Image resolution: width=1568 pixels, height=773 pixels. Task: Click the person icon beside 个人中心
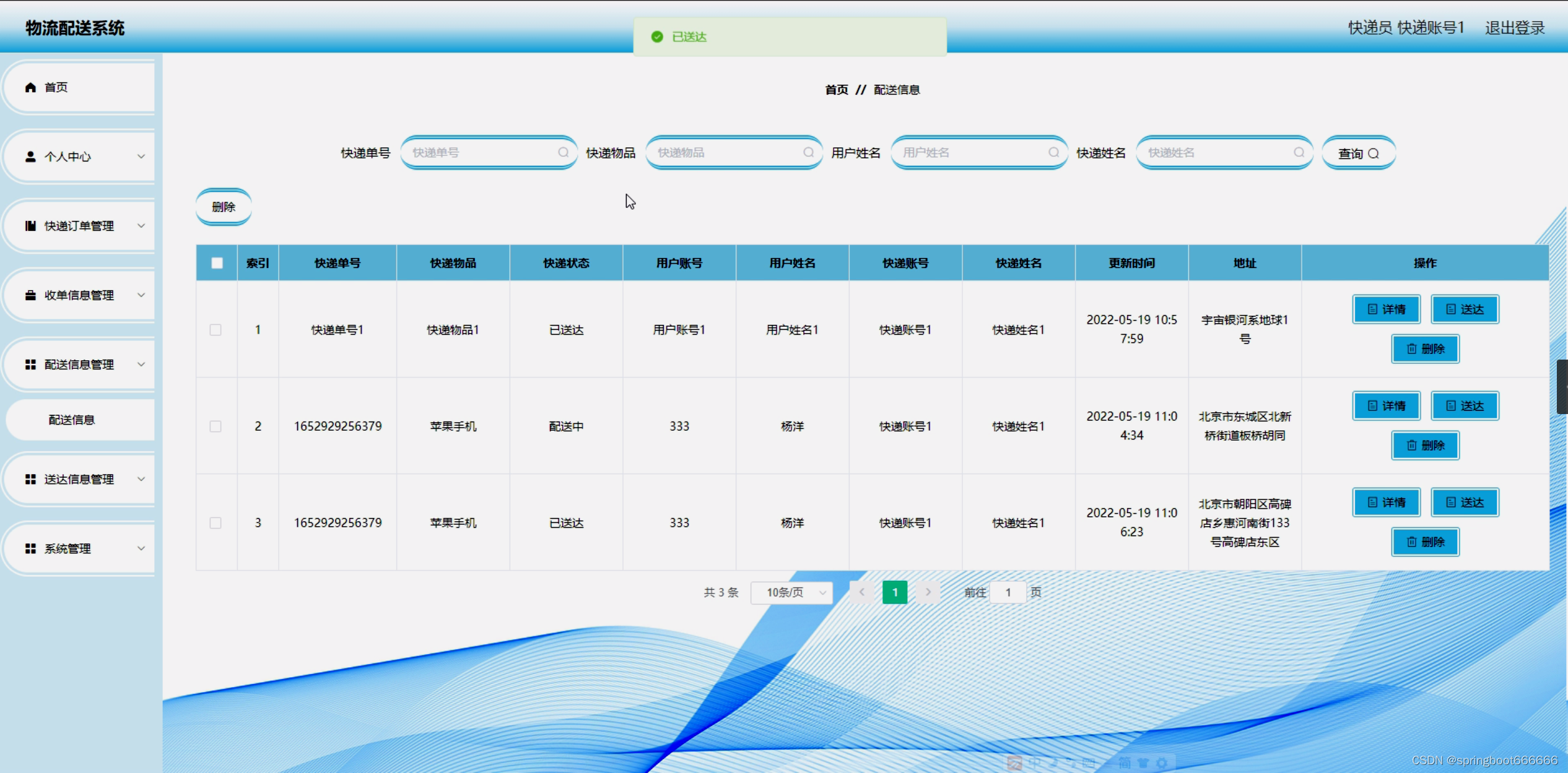tap(30, 157)
